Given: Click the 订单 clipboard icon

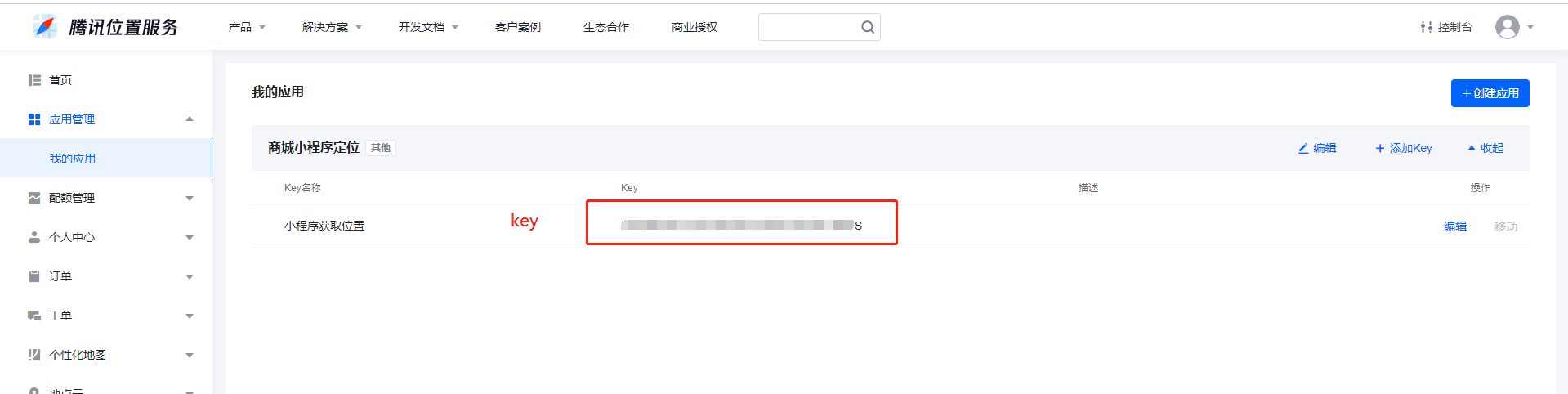Looking at the screenshot, I should tap(34, 276).
